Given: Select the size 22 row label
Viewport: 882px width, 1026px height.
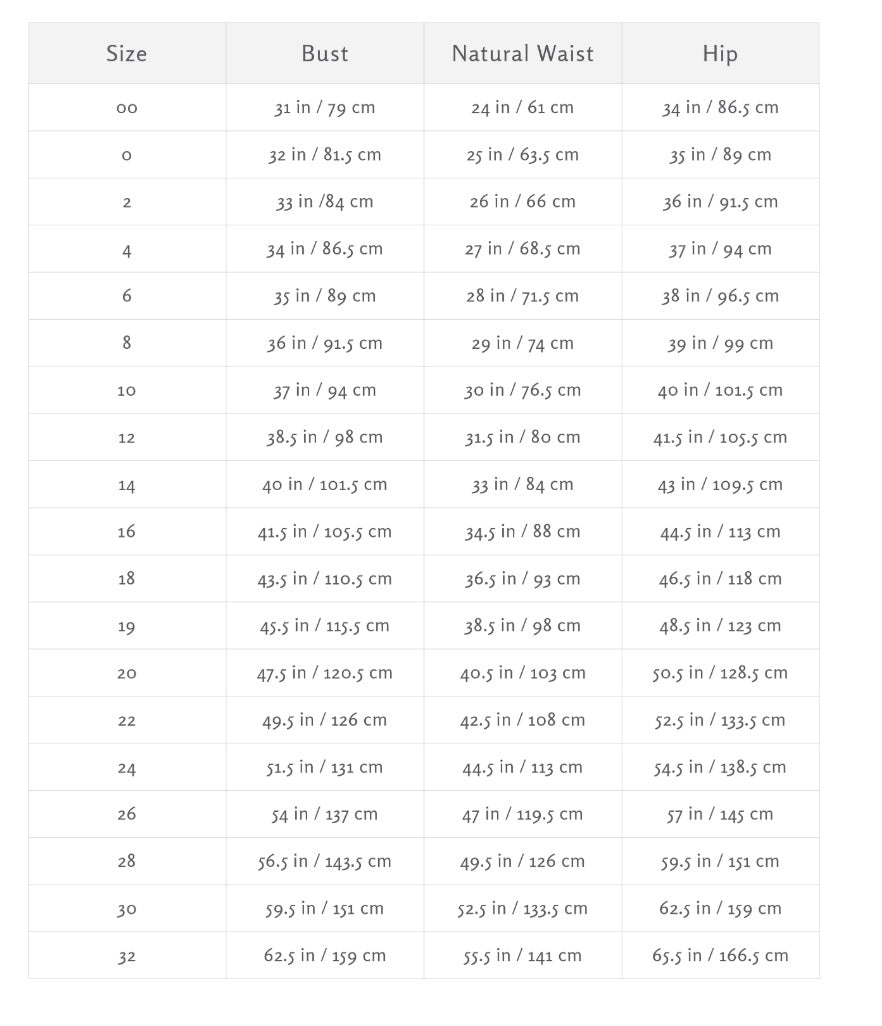Looking at the screenshot, I should pyautogui.click(x=127, y=720).
